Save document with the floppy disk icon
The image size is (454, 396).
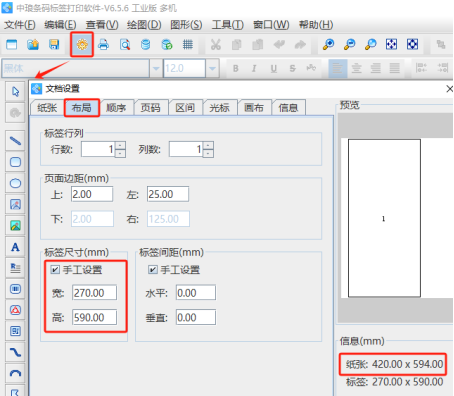(x=54, y=44)
